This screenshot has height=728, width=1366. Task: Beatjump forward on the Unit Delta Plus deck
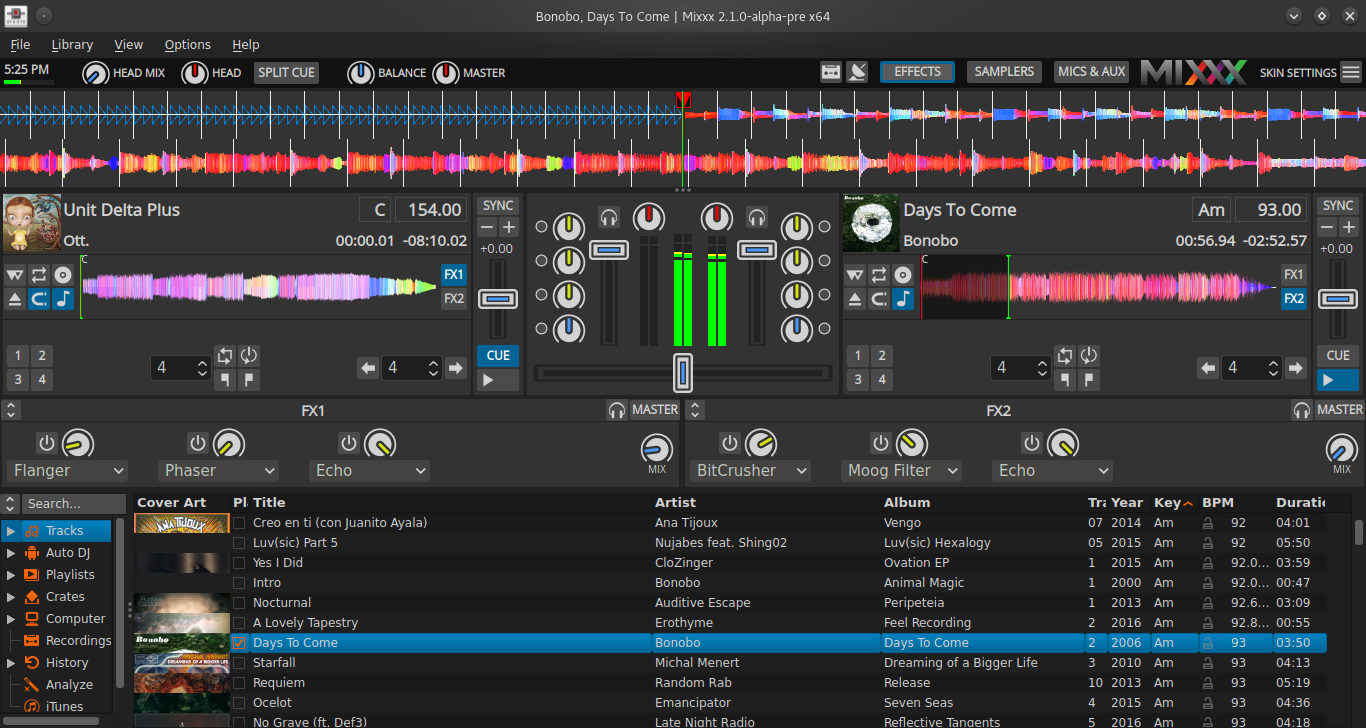point(456,368)
